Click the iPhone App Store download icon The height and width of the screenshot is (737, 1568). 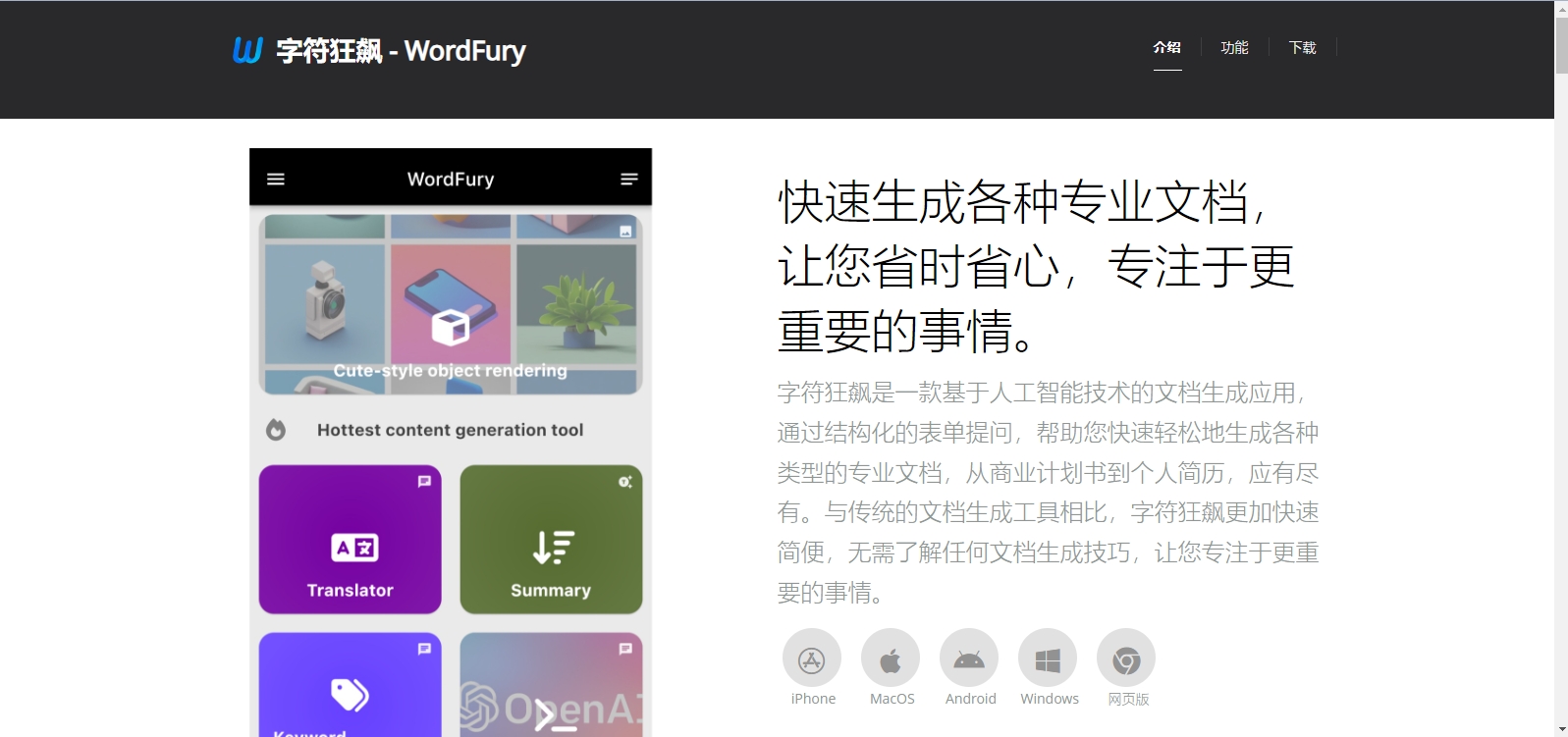(812, 658)
